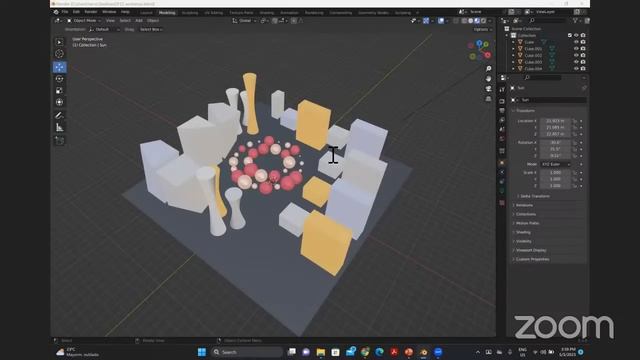This screenshot has height=360, width=640.
Task: Select the Select Box tool in toolbar
Action: pos(60,42)
